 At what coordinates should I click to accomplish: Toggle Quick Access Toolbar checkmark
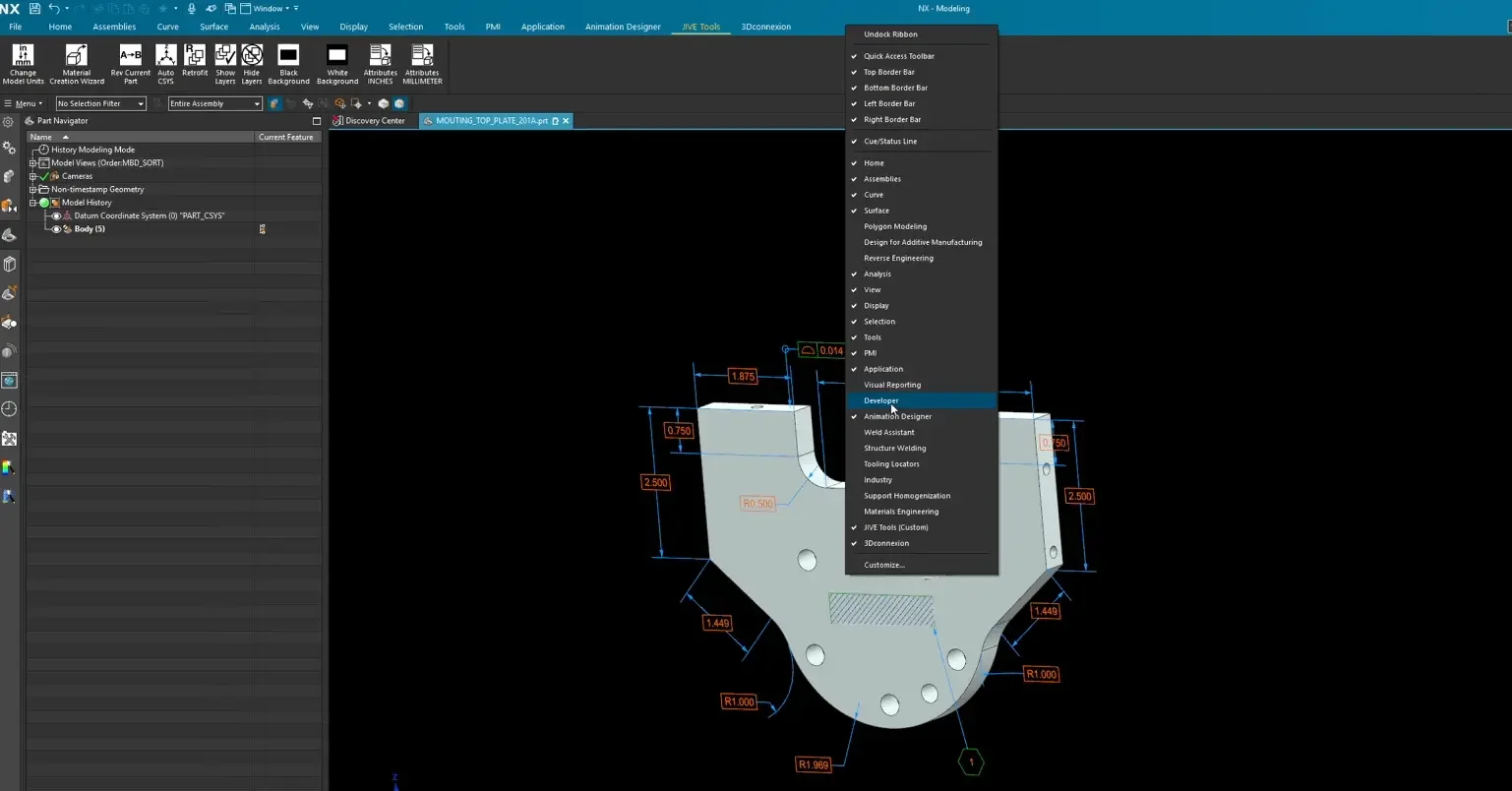pos(854,56)
